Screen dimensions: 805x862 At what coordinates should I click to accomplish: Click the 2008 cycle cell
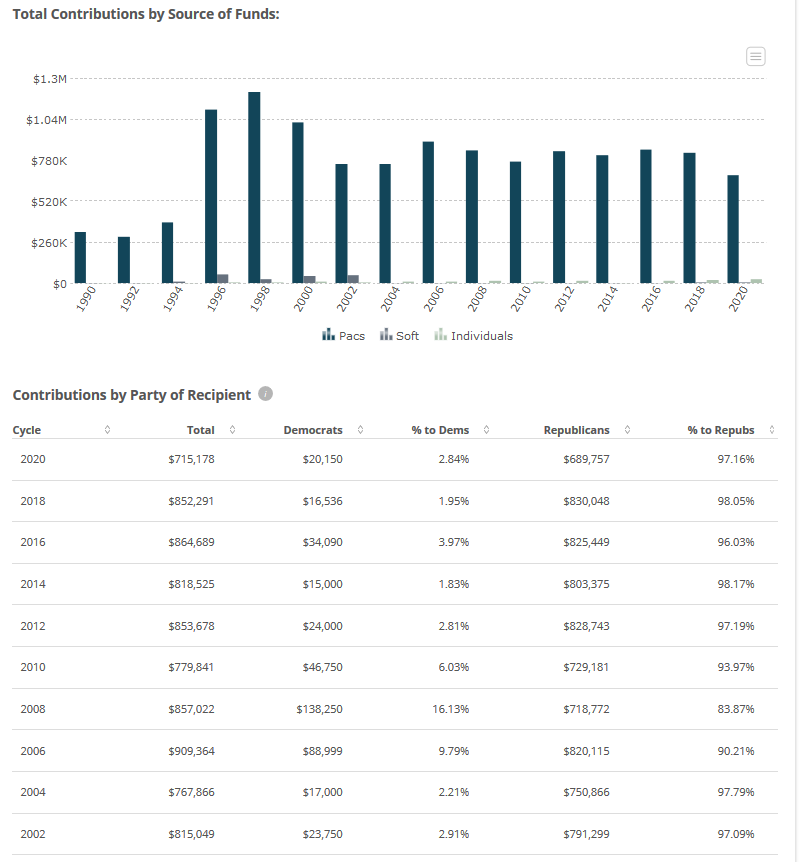pyautogui.click(x=33, y=709)
